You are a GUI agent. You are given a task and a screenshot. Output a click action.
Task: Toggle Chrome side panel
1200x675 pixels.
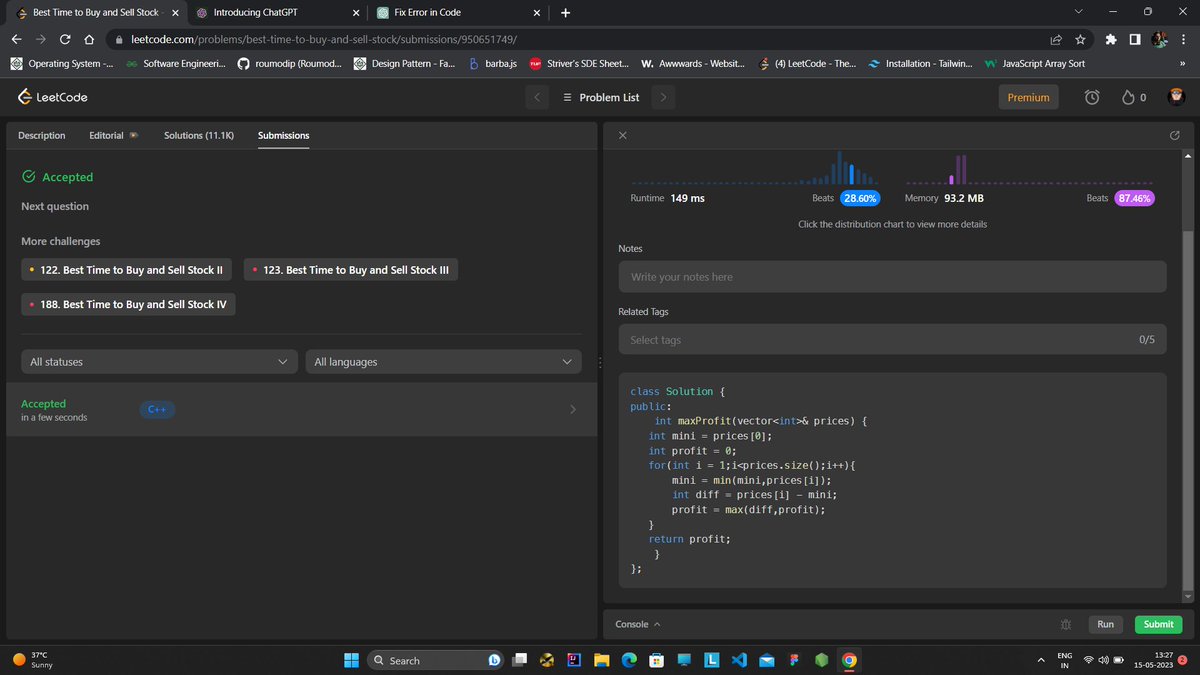coord(1135,40)
